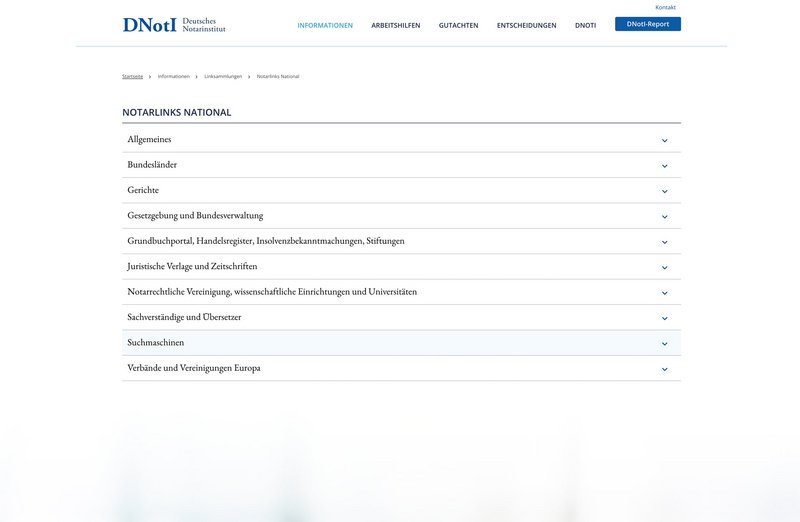
Task: Expand the Allgemeines chevron
Action: point(664,140)
